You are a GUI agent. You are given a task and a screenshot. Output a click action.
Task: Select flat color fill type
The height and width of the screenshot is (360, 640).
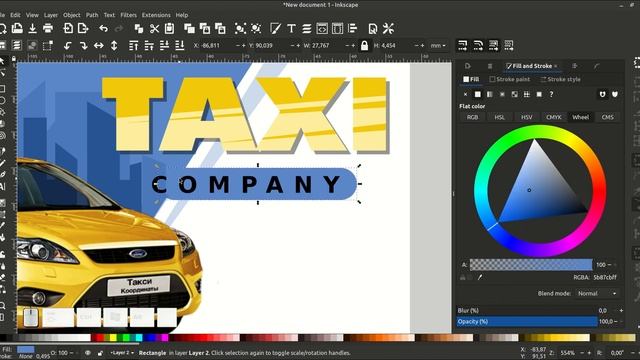478,94
